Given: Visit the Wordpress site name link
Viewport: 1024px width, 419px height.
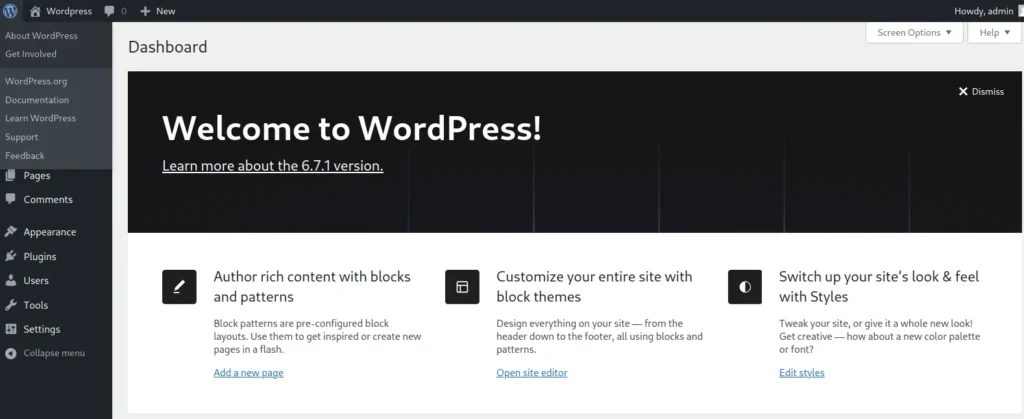Looking at the screenshot, I should pos(69,11).
